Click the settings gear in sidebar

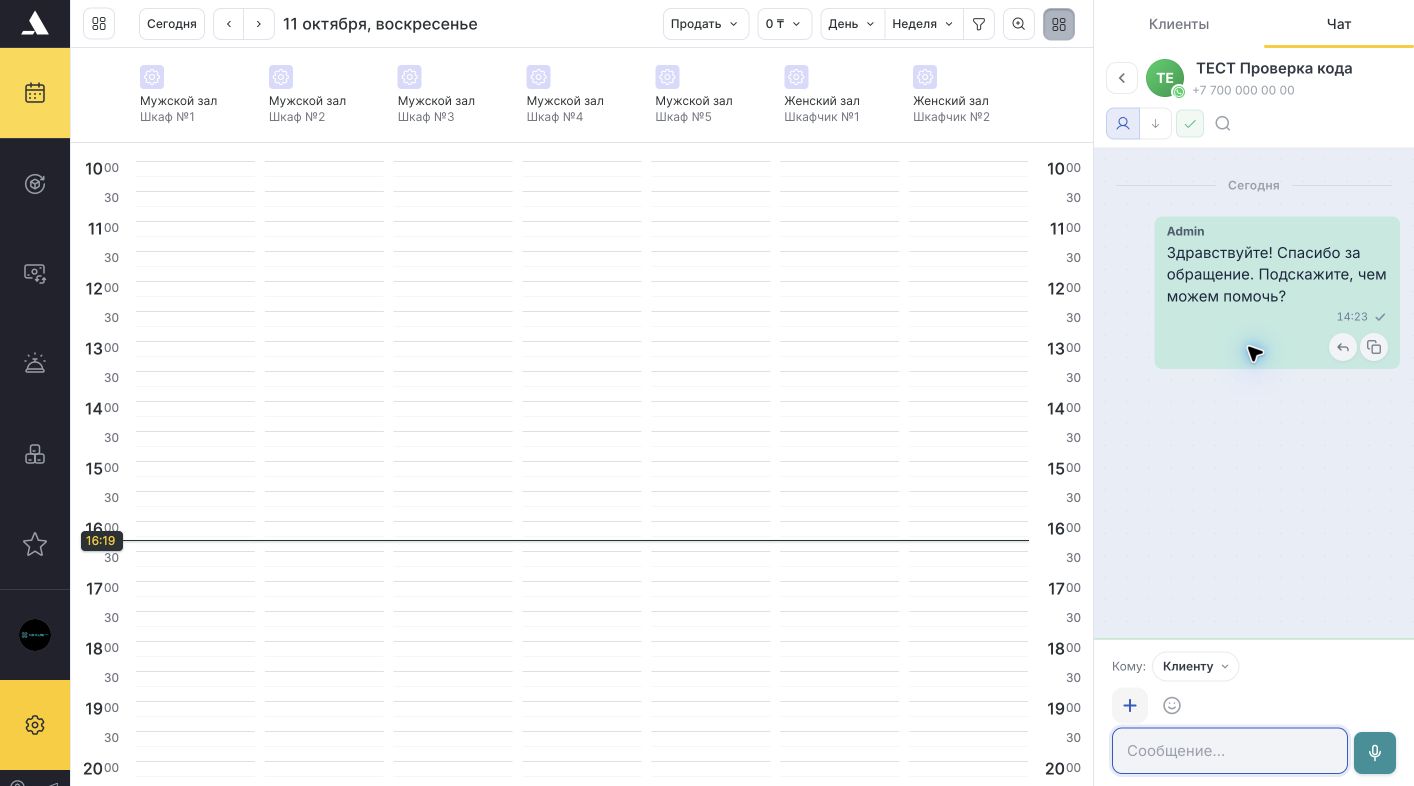[35, 725]
